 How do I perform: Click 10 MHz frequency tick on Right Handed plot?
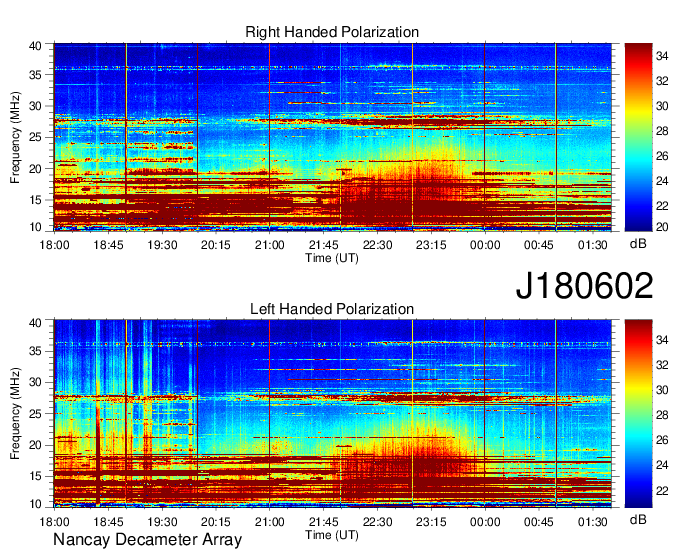click(x=35, y=227)
